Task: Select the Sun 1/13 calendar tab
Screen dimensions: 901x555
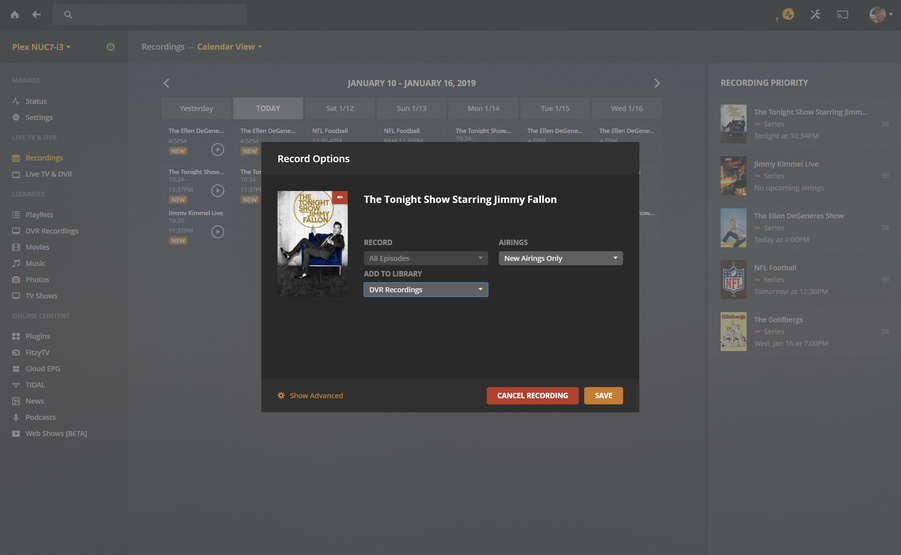Action: (411, 108)
